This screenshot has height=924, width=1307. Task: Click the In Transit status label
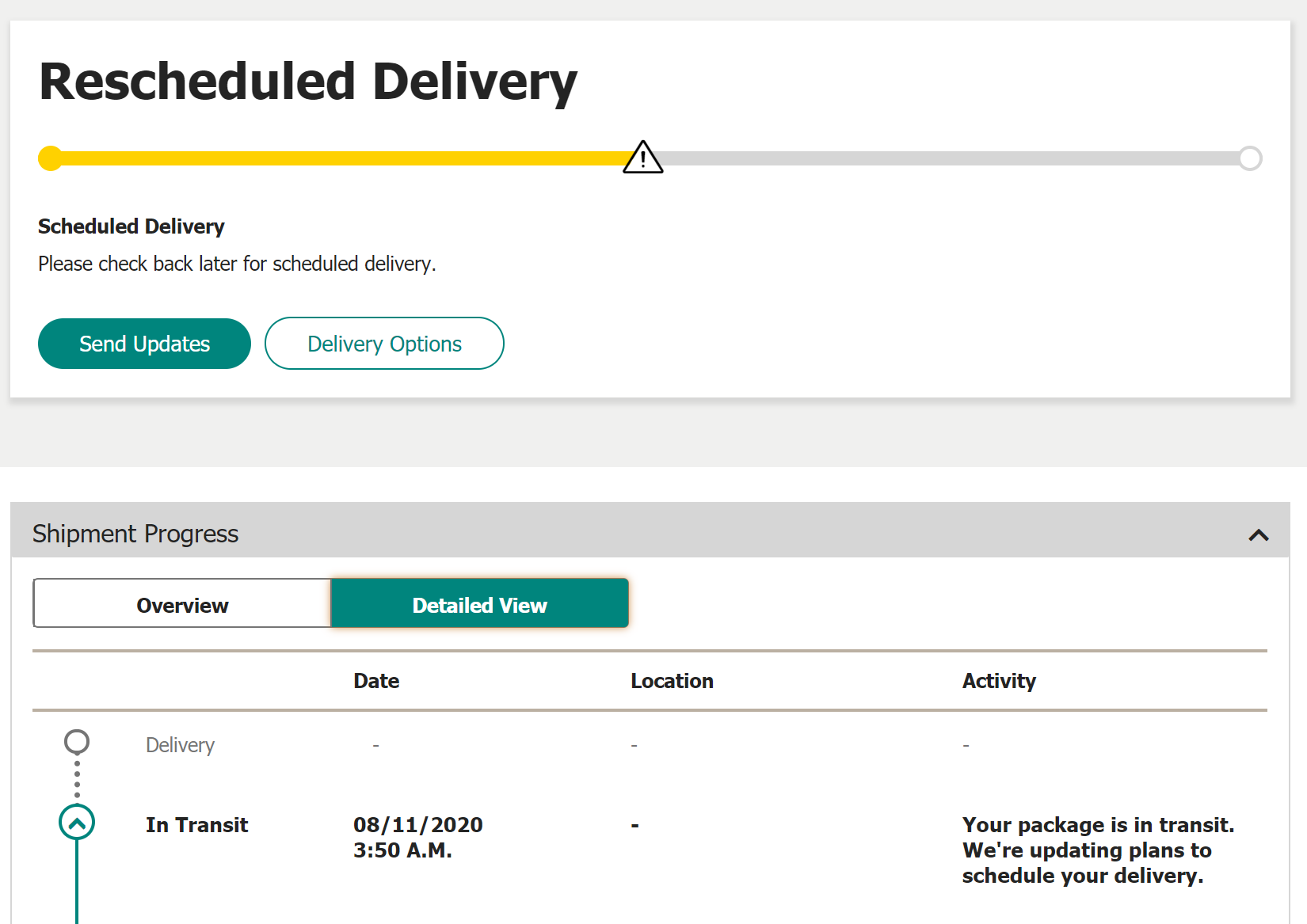coord(196,825)
